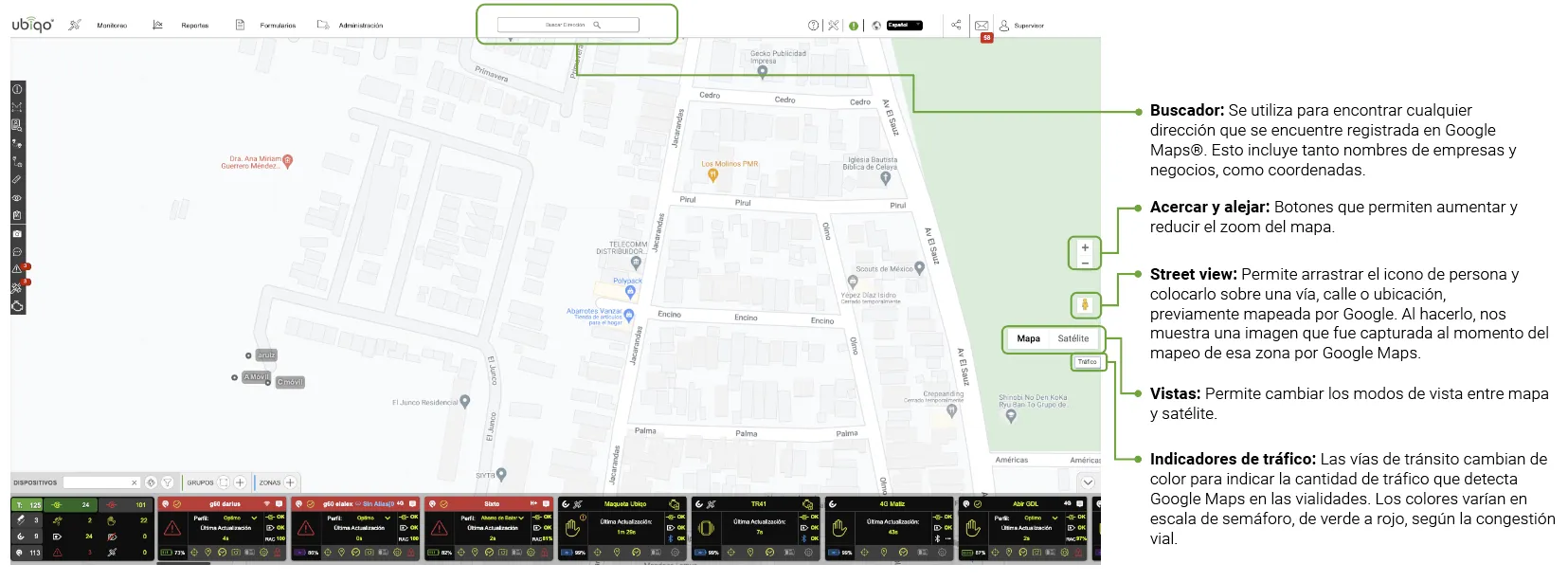This screenshot has height=582, width=1568.
Task: Click the Street View pegman icon
Action: point(1085,305)
